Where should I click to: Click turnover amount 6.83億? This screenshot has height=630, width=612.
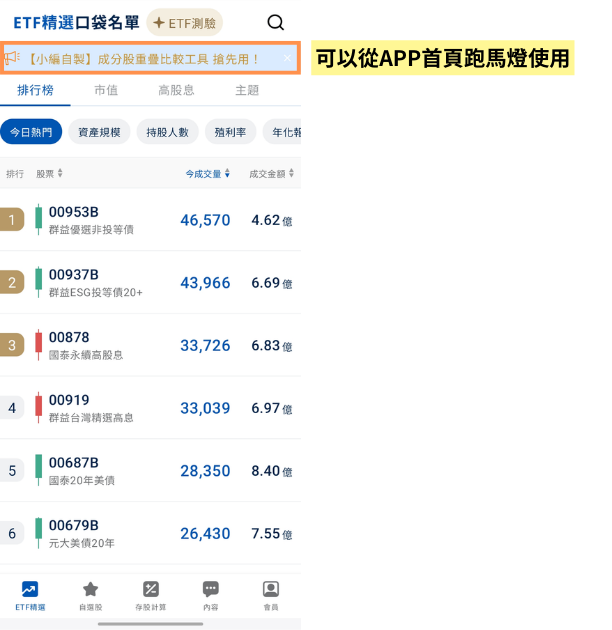coord(272,346)
